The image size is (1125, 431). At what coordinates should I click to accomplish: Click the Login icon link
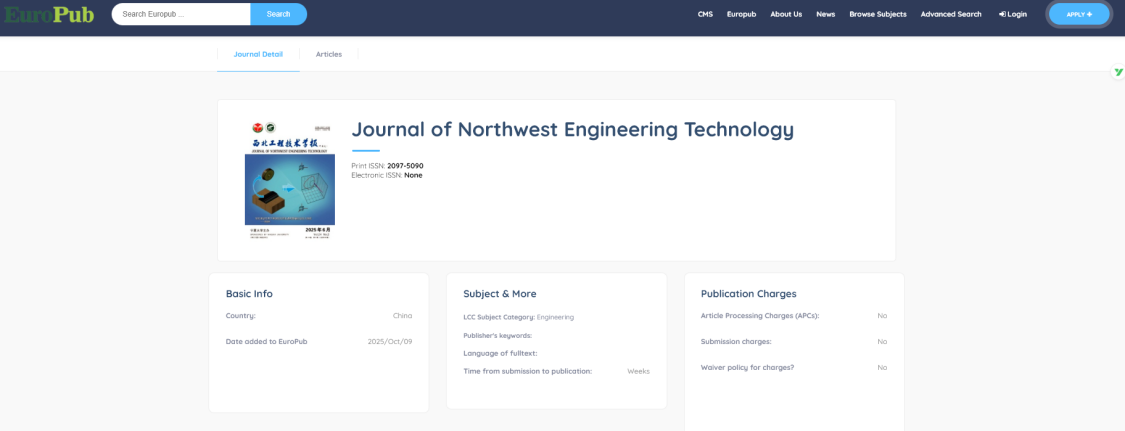1012,14
